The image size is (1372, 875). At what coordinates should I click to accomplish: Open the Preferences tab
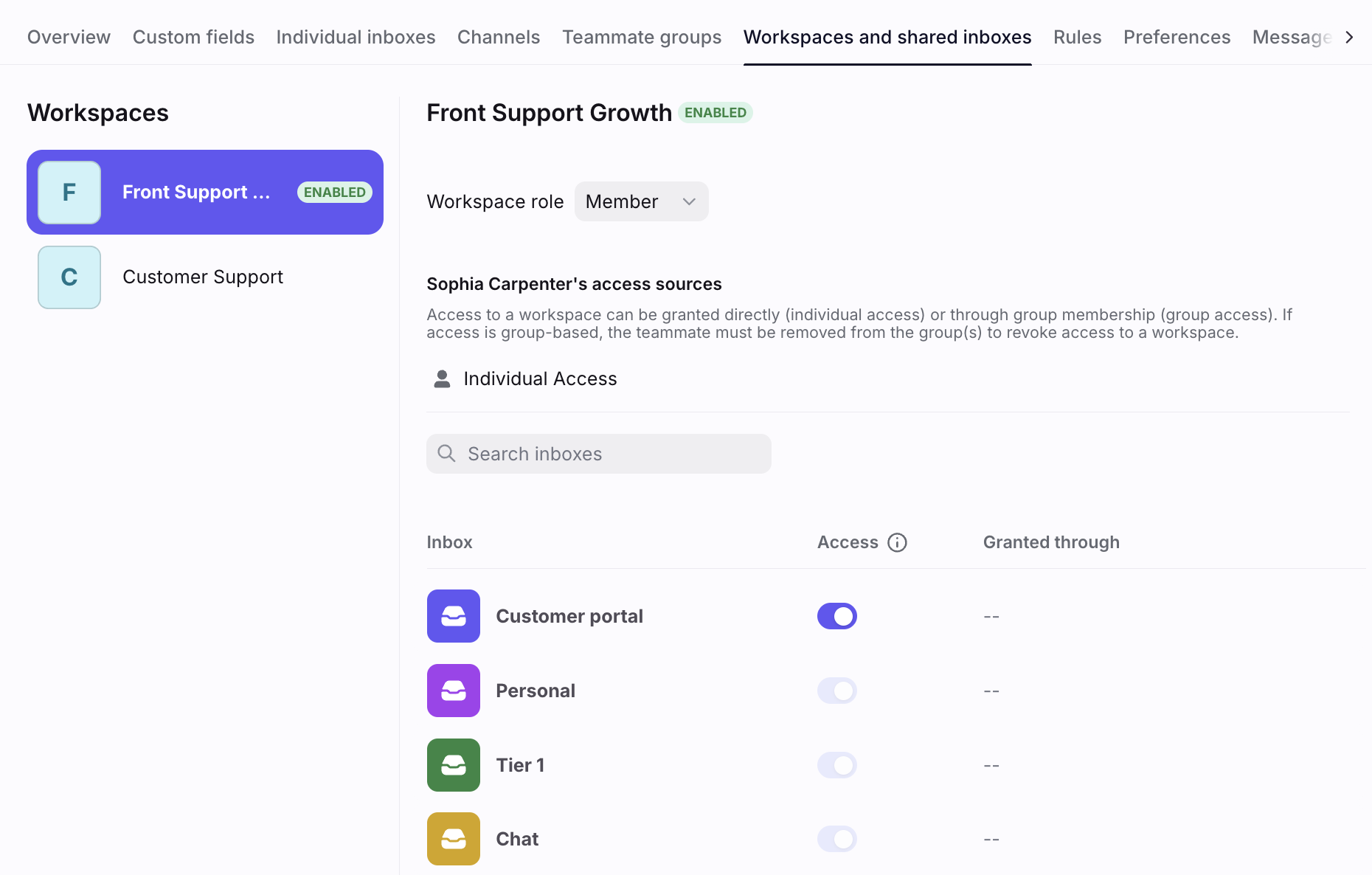pyautogui.click(x=1177, y=37)
